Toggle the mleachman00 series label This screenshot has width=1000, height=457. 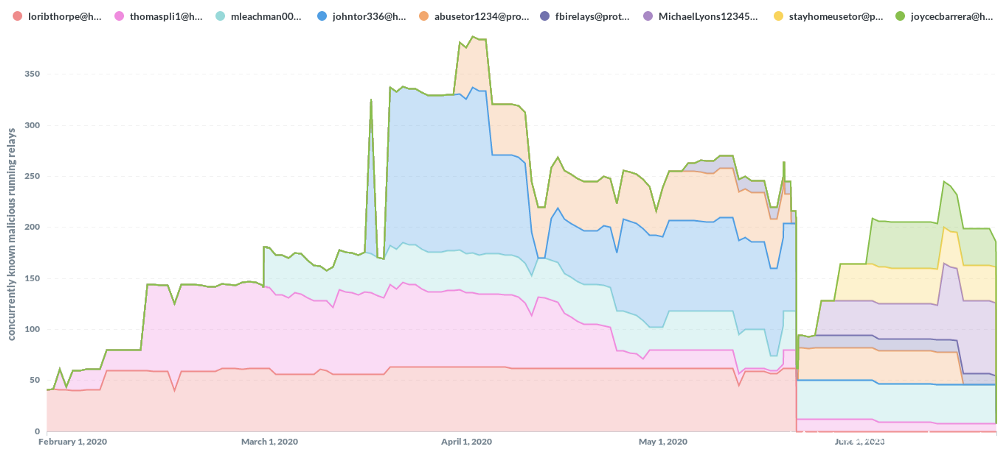pyautogui.click(x=267, y=17)
